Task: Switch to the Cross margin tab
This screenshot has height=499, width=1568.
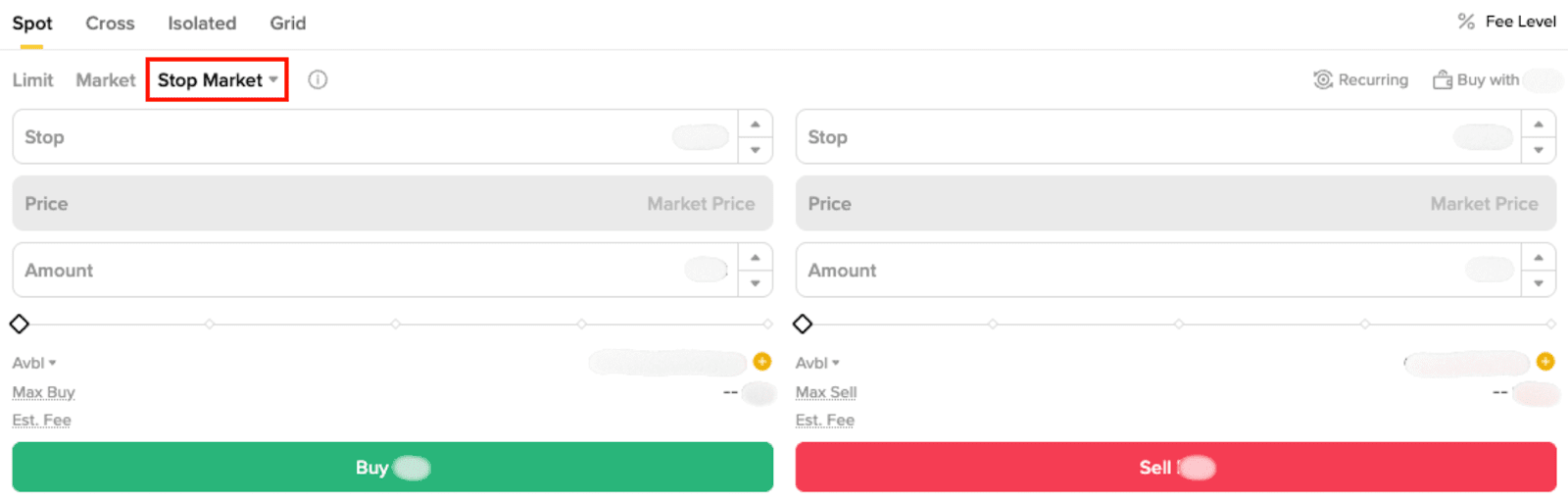Action: [x=110, y=24]
